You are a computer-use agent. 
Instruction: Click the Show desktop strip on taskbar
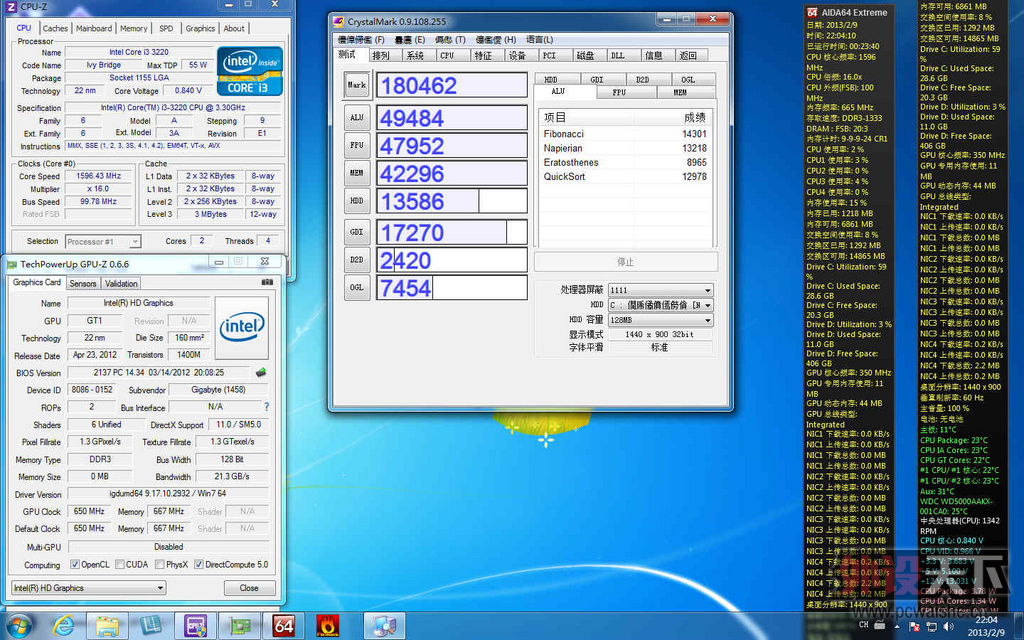(x=1019, y=626)
